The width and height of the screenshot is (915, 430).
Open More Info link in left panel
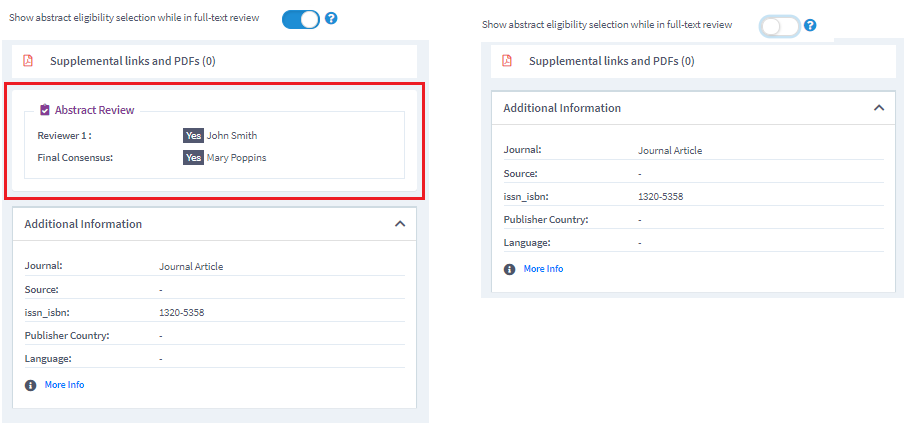(x=64, y=385)
